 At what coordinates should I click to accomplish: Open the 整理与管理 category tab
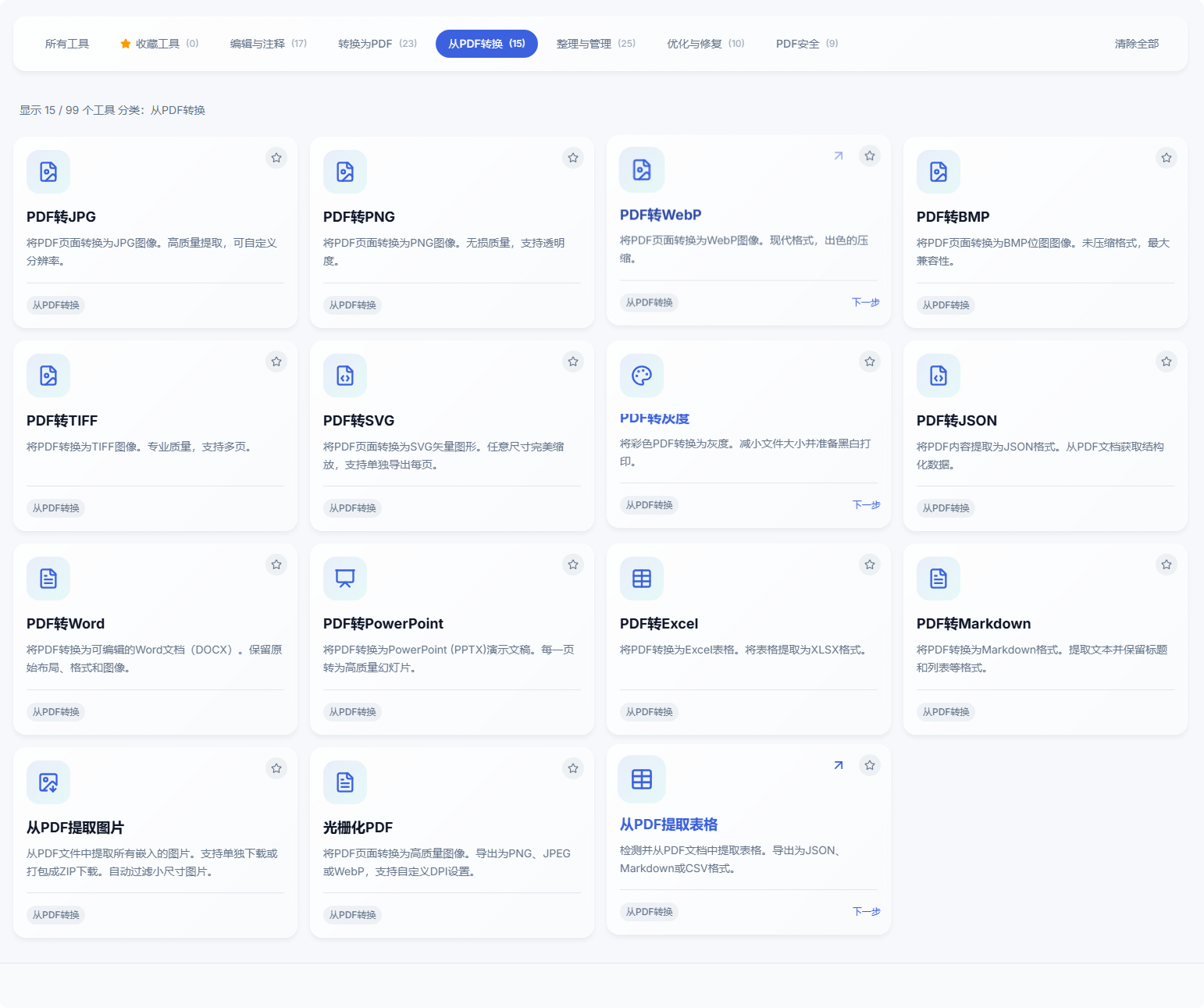tap(595, 44)
